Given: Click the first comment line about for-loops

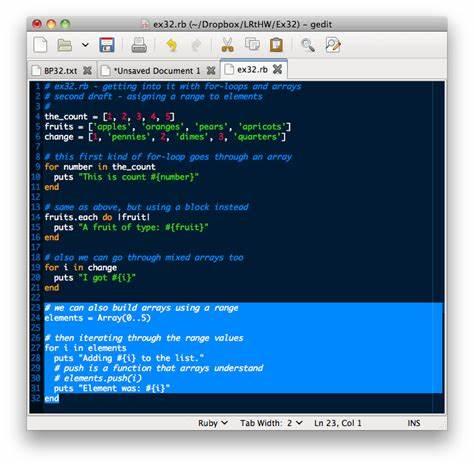Looking at the screenshot, I should click(173, 87).
